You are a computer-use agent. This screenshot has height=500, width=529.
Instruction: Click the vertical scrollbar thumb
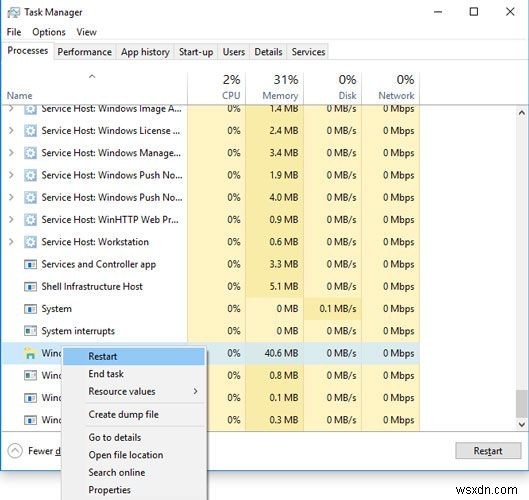(522, 404)
